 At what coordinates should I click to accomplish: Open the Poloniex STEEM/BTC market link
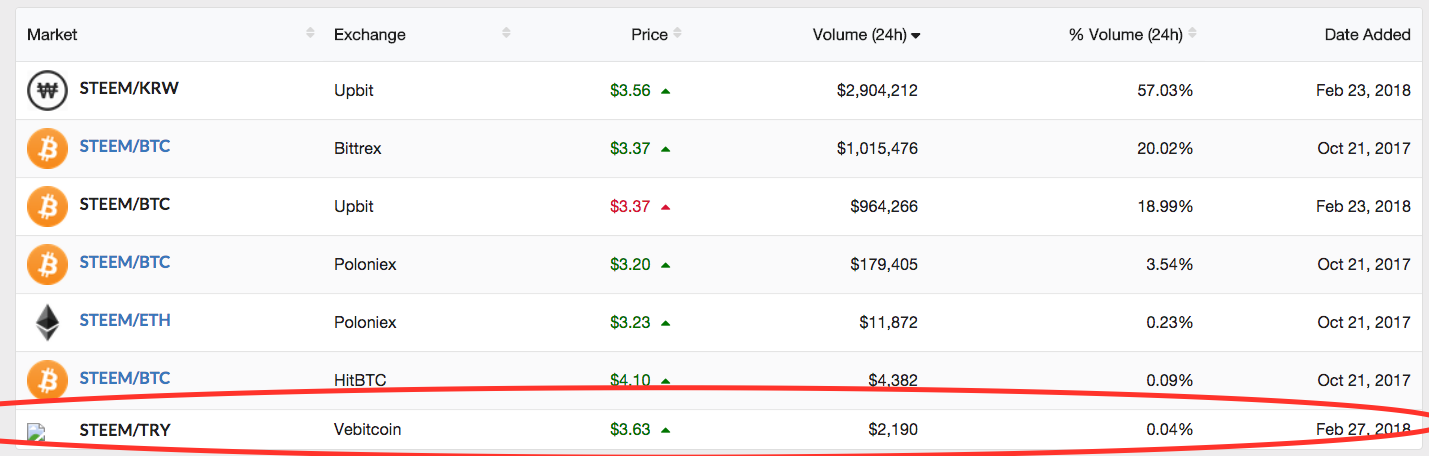pos(125,263)
